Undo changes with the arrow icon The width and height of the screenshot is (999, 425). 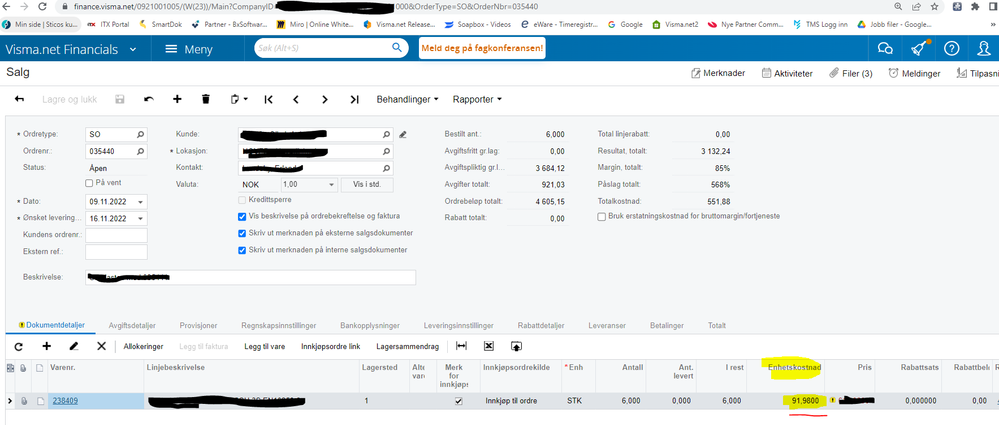[148, 99]
